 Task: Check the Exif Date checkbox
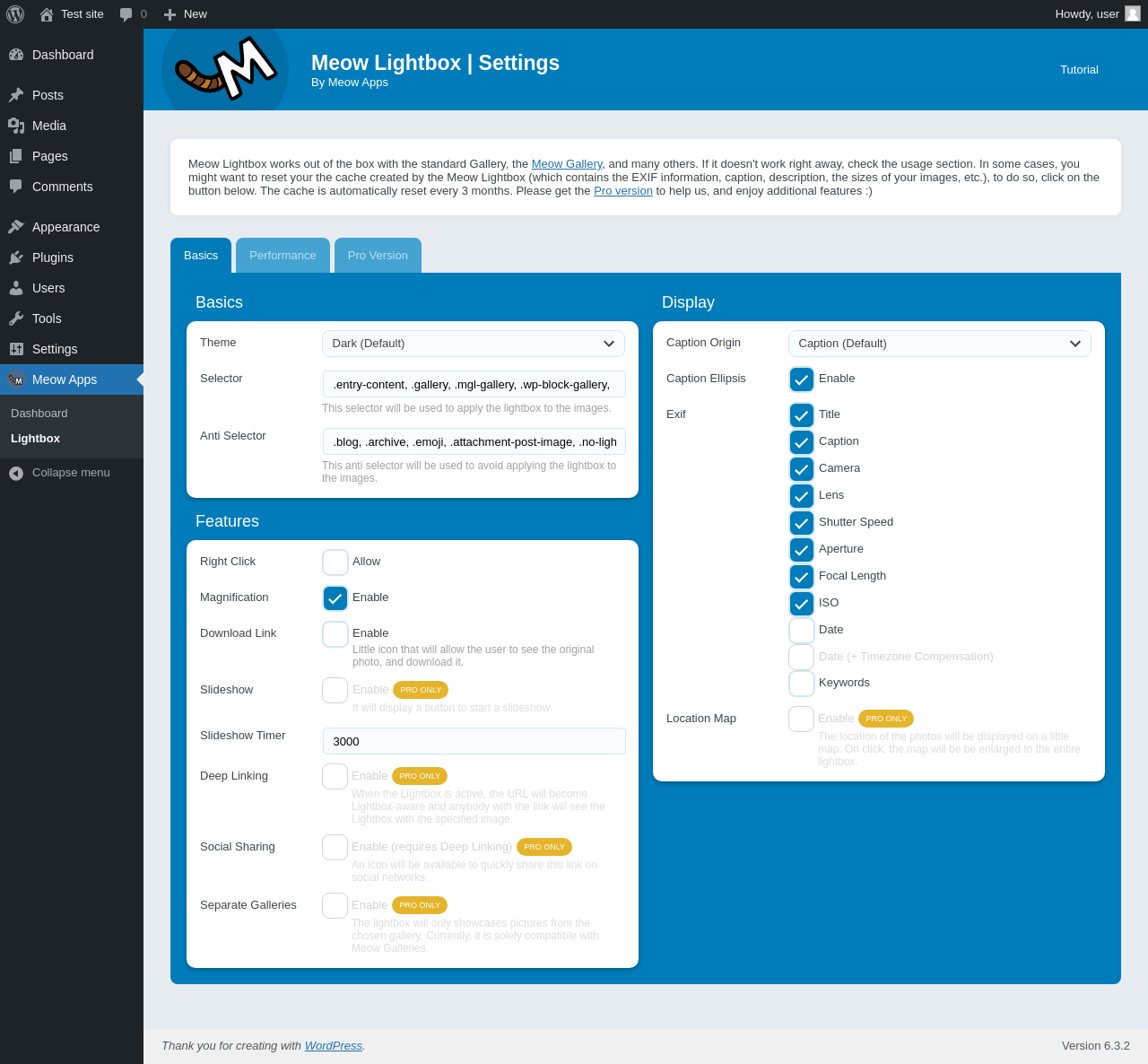(x=802, y=631)
